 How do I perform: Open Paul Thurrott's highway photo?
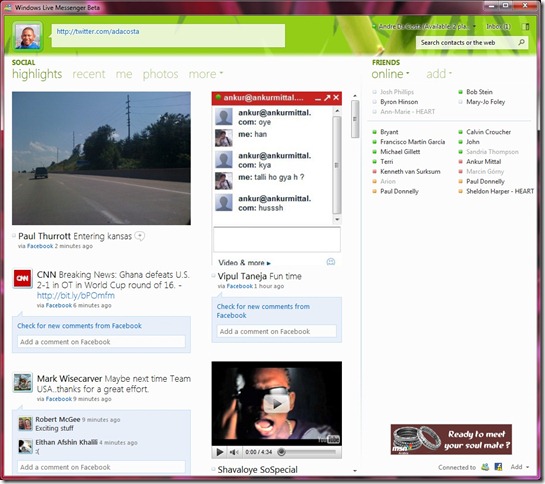pyautogui.click(x=101, y=158)
